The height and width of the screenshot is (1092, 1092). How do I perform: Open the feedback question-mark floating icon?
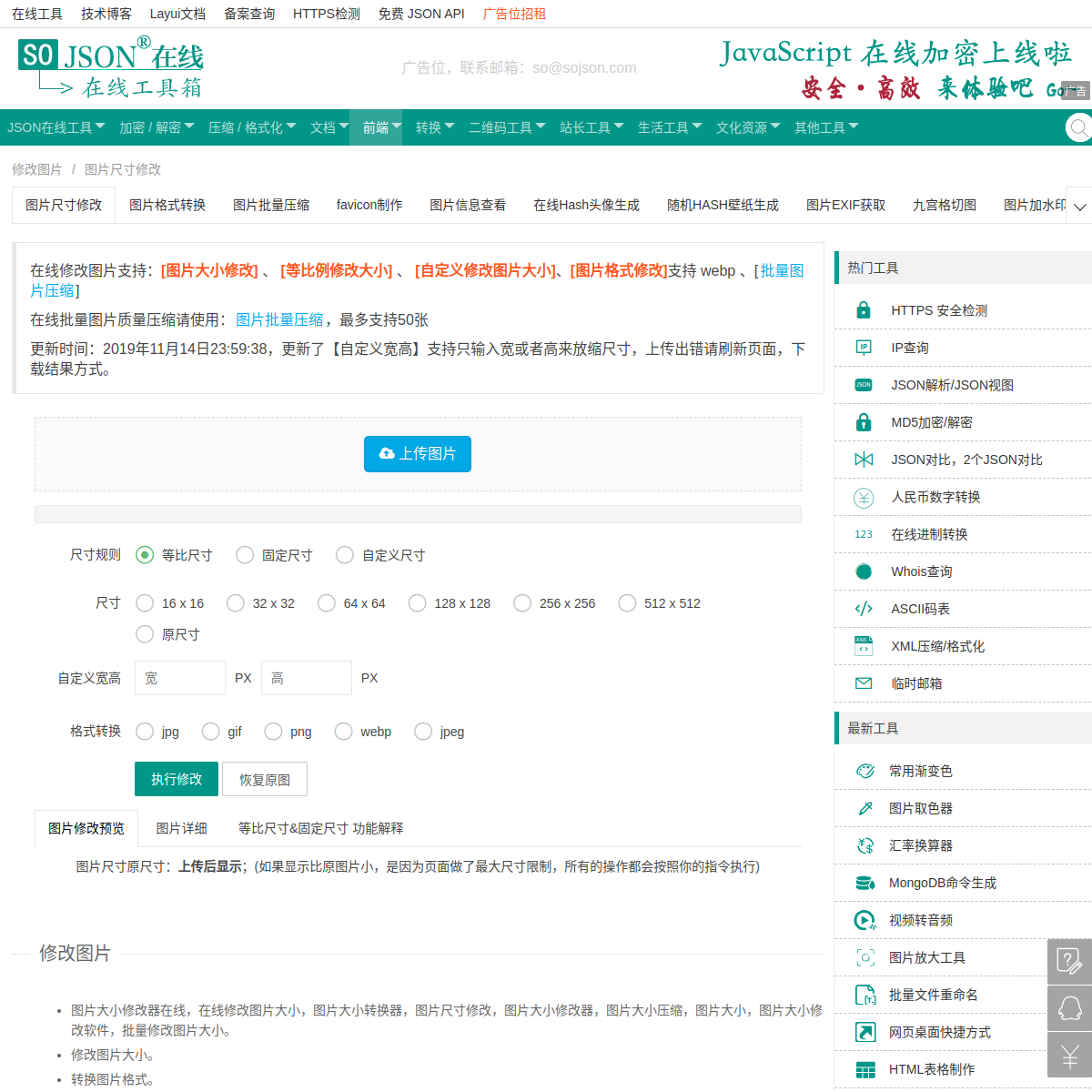coord(1069,961)
